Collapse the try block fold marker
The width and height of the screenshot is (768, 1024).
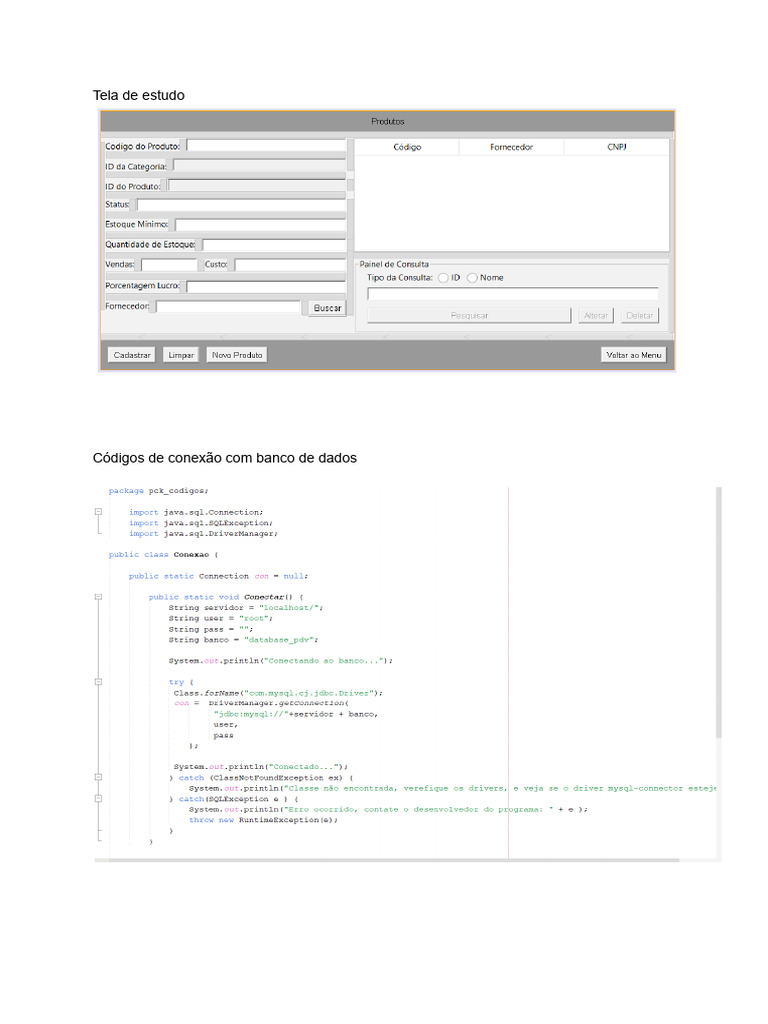pos(98,682)
